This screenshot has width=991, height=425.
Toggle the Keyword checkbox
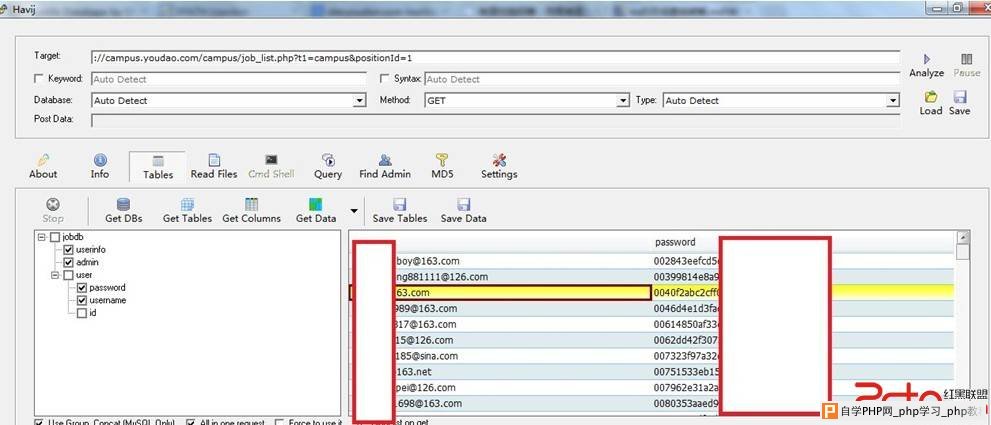[x=38, y=79]
